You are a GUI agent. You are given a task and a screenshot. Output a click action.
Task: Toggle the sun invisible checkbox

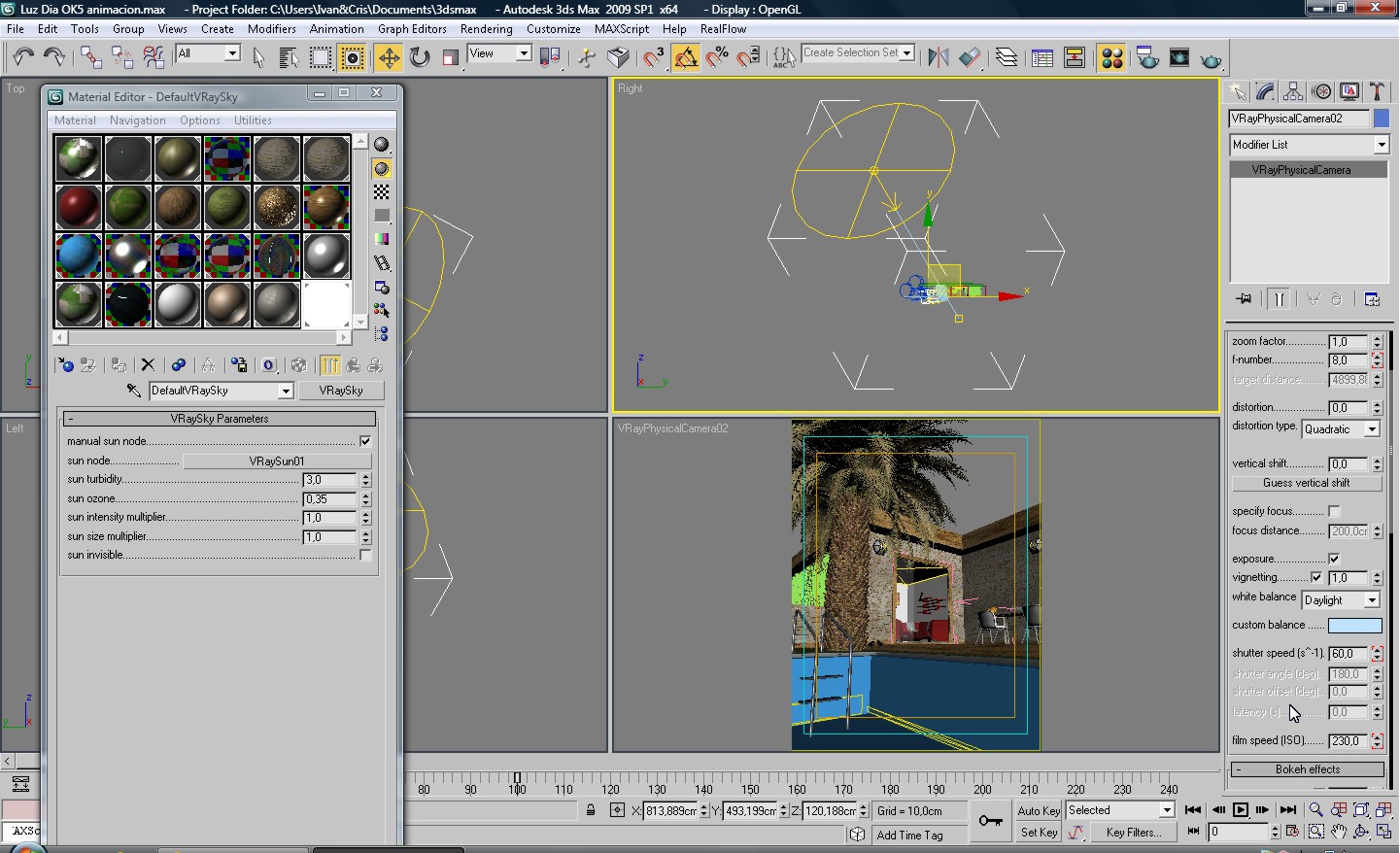tap(365, 556)
